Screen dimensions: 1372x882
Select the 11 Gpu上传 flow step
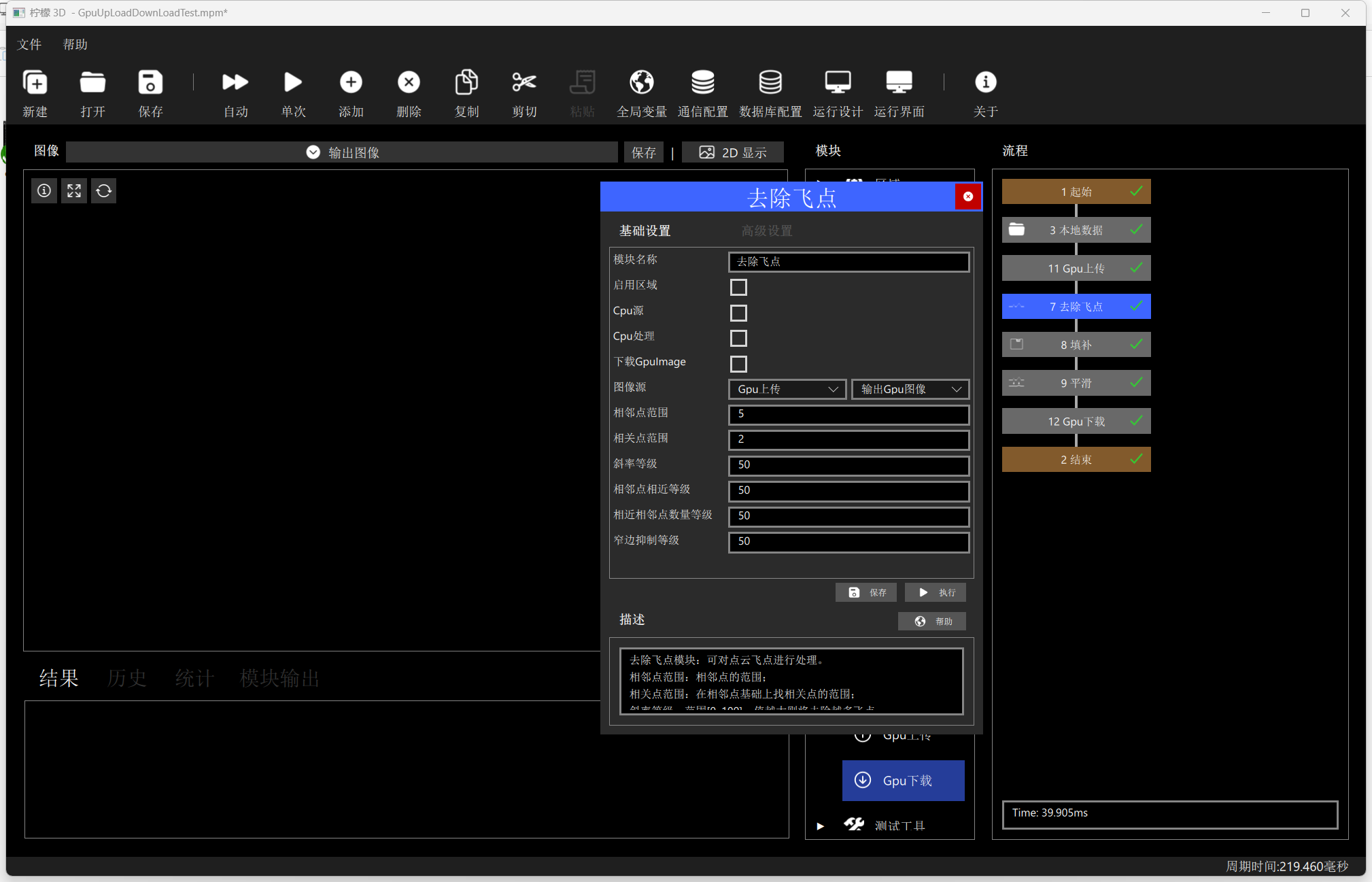point(1076,268)
